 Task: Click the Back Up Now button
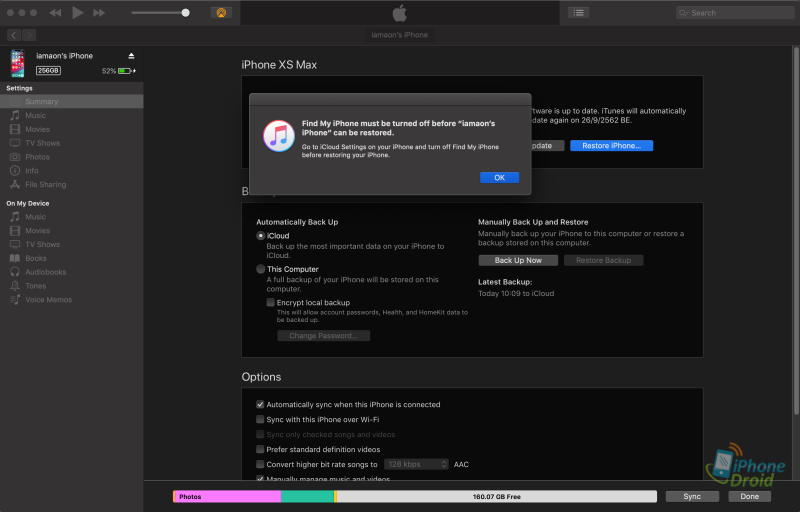[x=518, y=260]
